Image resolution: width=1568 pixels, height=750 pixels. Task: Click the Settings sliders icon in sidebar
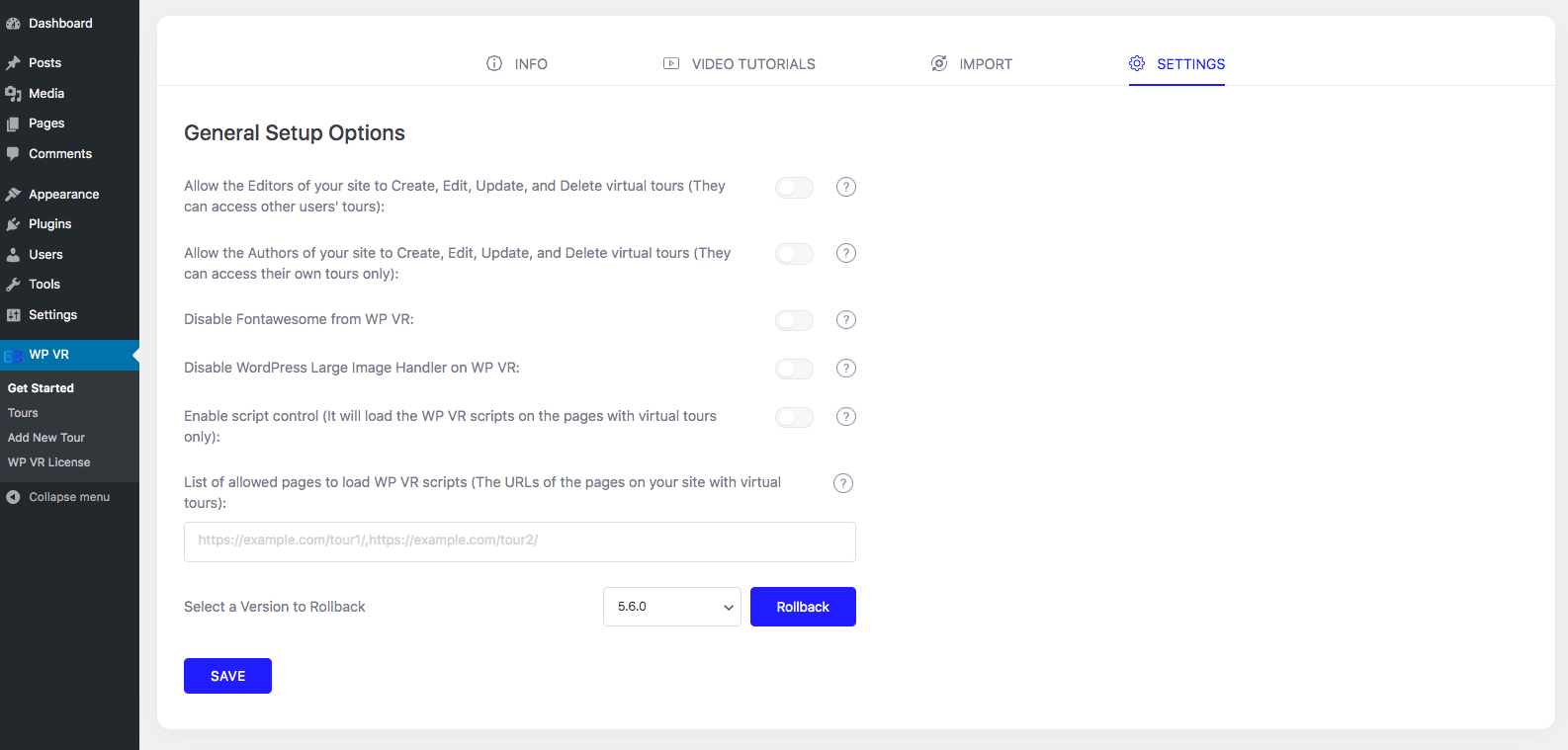click(x=13, y=315)
